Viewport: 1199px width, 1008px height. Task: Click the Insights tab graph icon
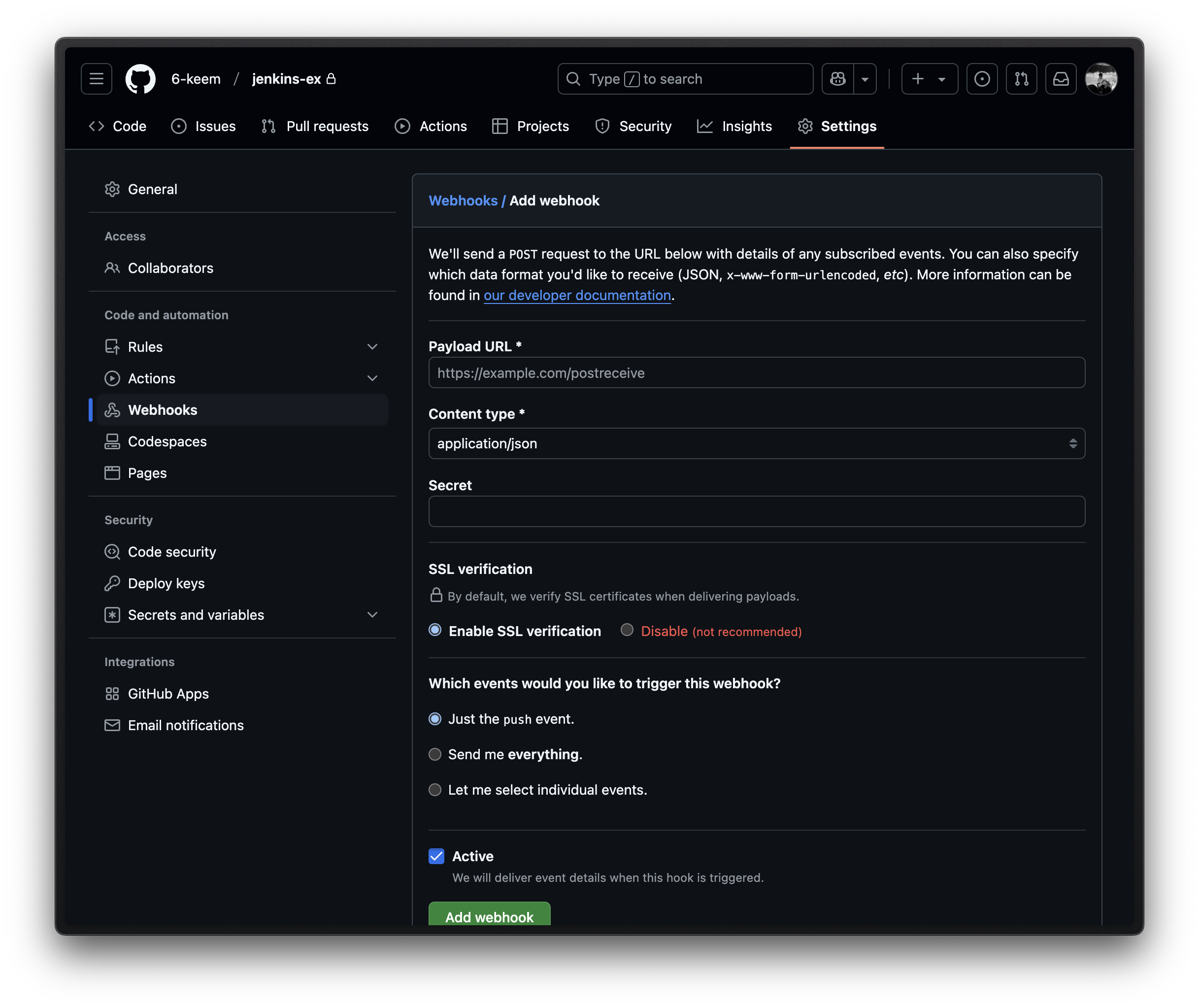click(x=704, y=126)
